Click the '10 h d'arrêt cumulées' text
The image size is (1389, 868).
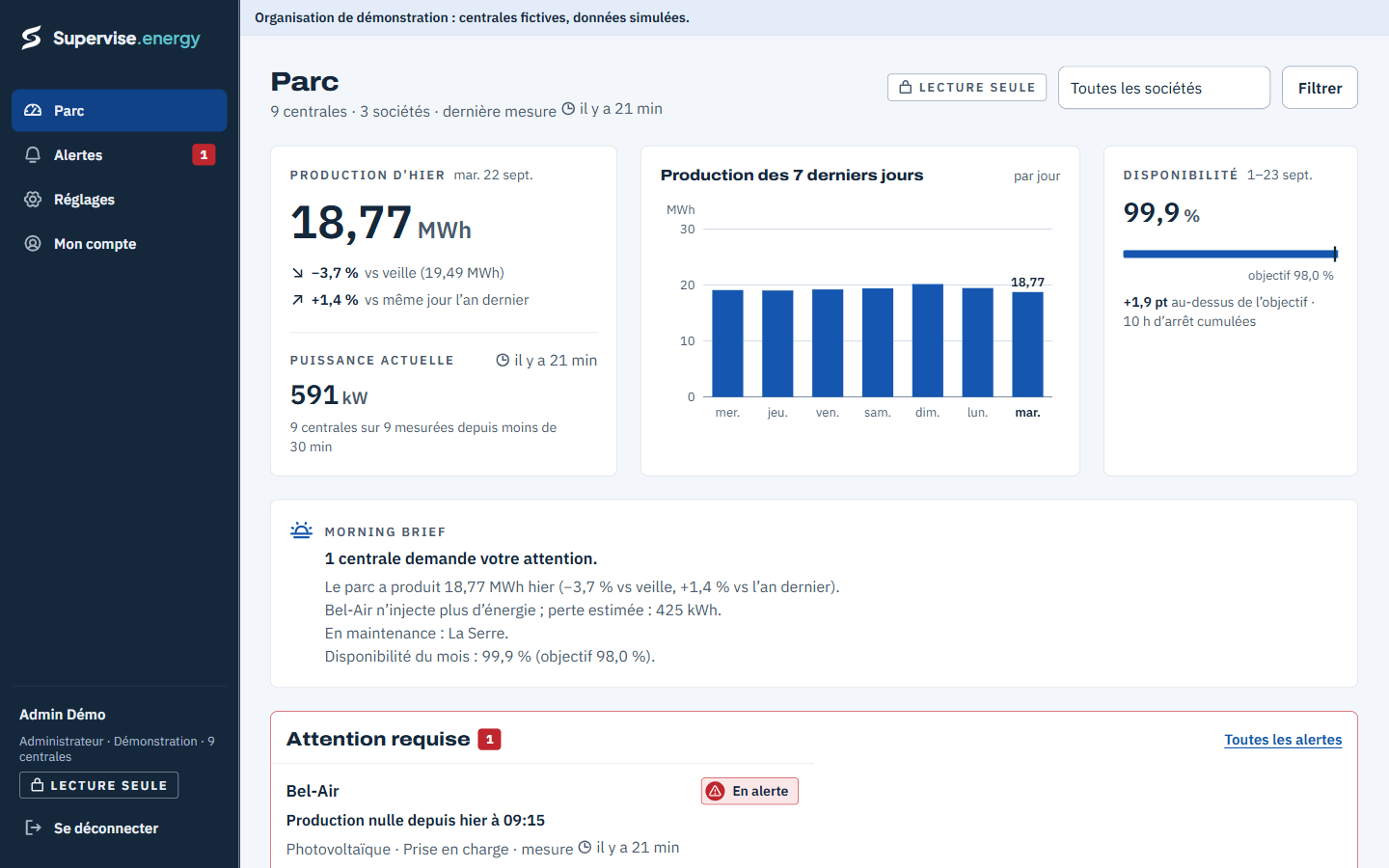tap(1189, 321)
